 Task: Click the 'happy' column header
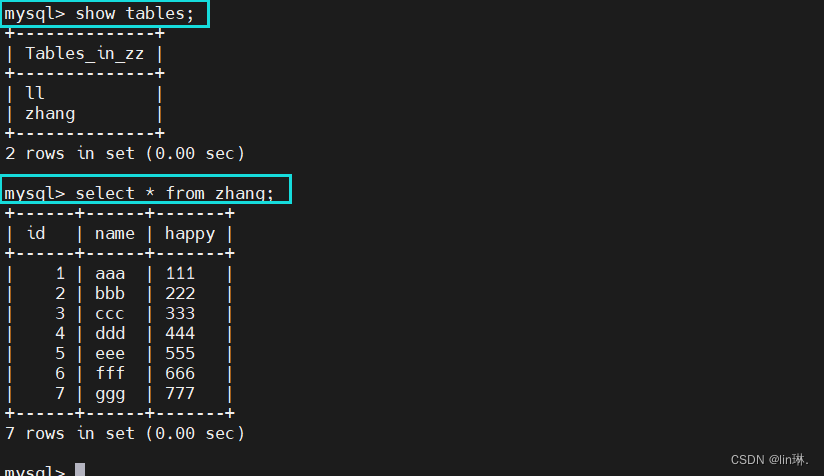coord(190,233)
